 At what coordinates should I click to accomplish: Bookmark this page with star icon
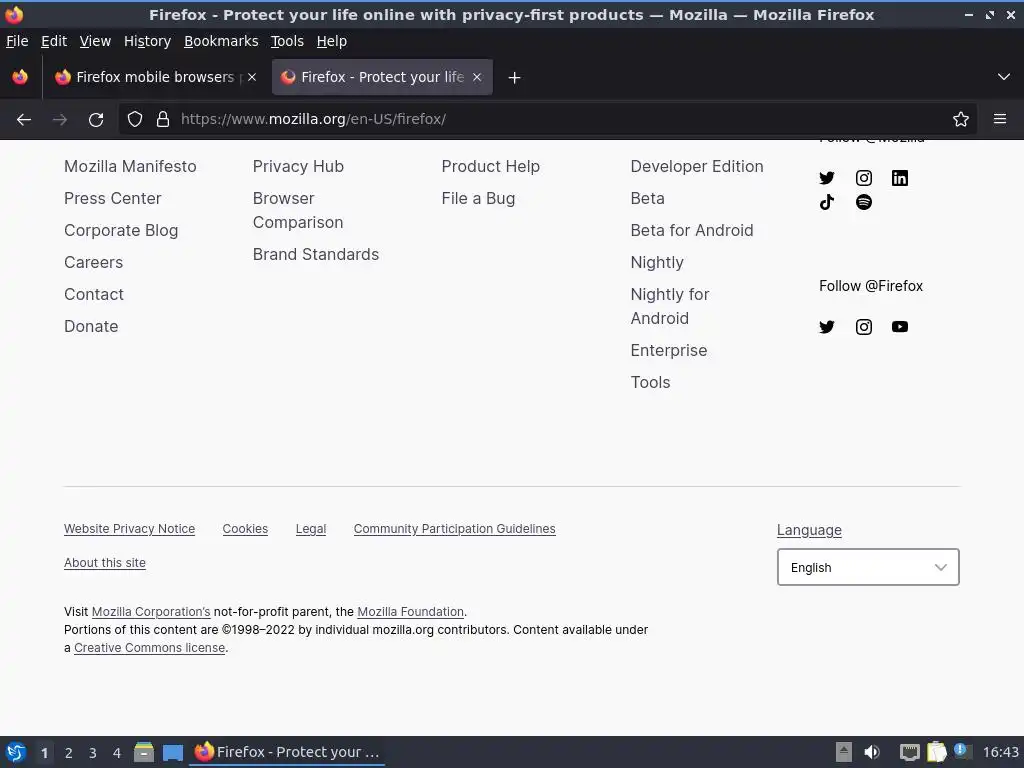pyautogui.click(x=961, y=119)
